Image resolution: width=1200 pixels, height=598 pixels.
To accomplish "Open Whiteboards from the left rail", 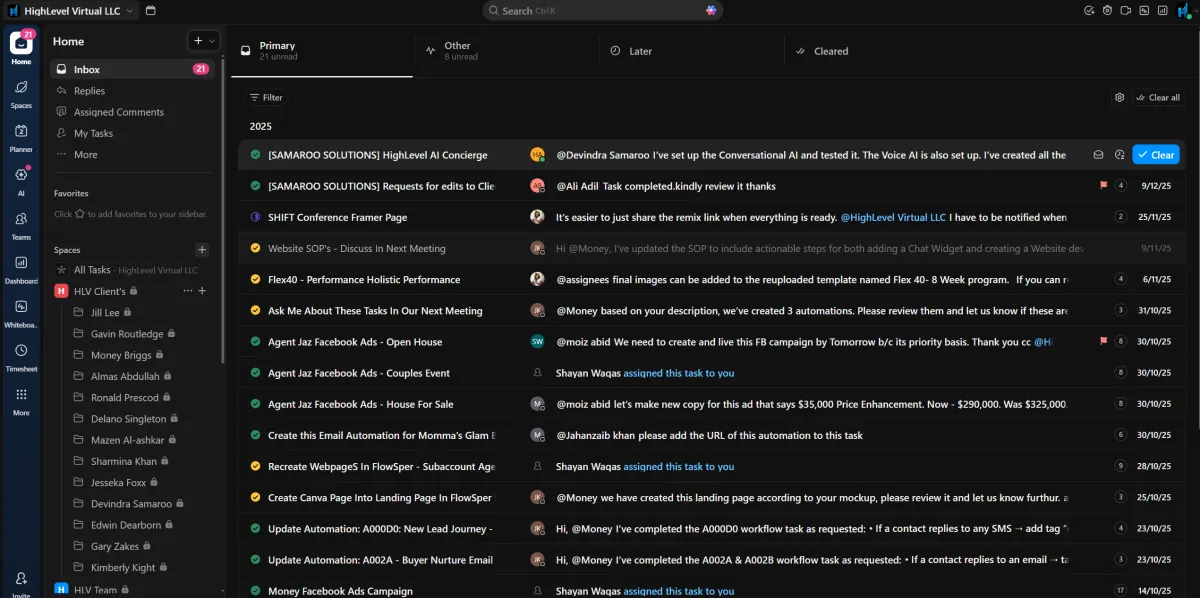I will (21, 306).
